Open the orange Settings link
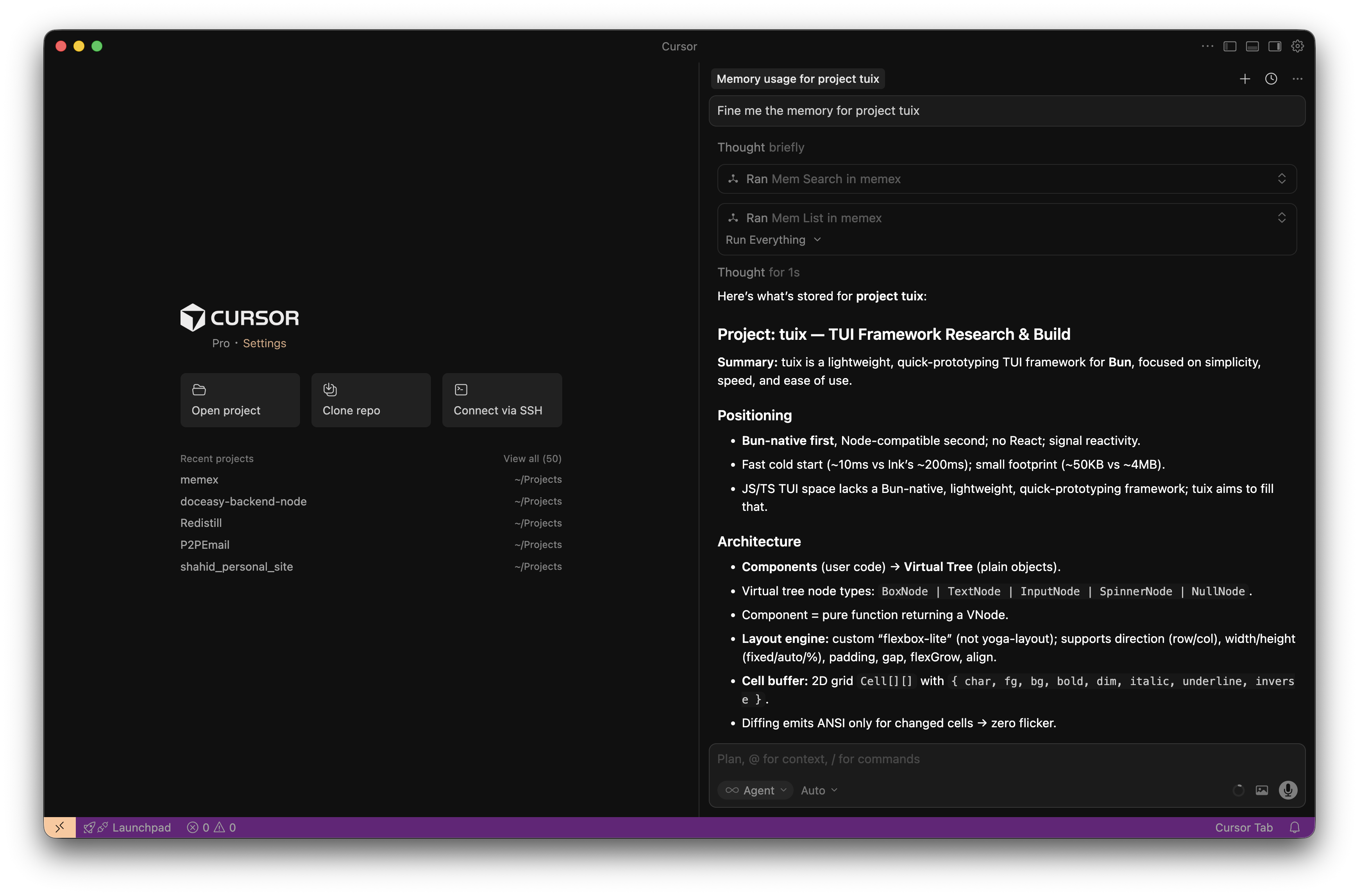The height and width of the screenshot is (896, 1359). click(x=264, y=343)
